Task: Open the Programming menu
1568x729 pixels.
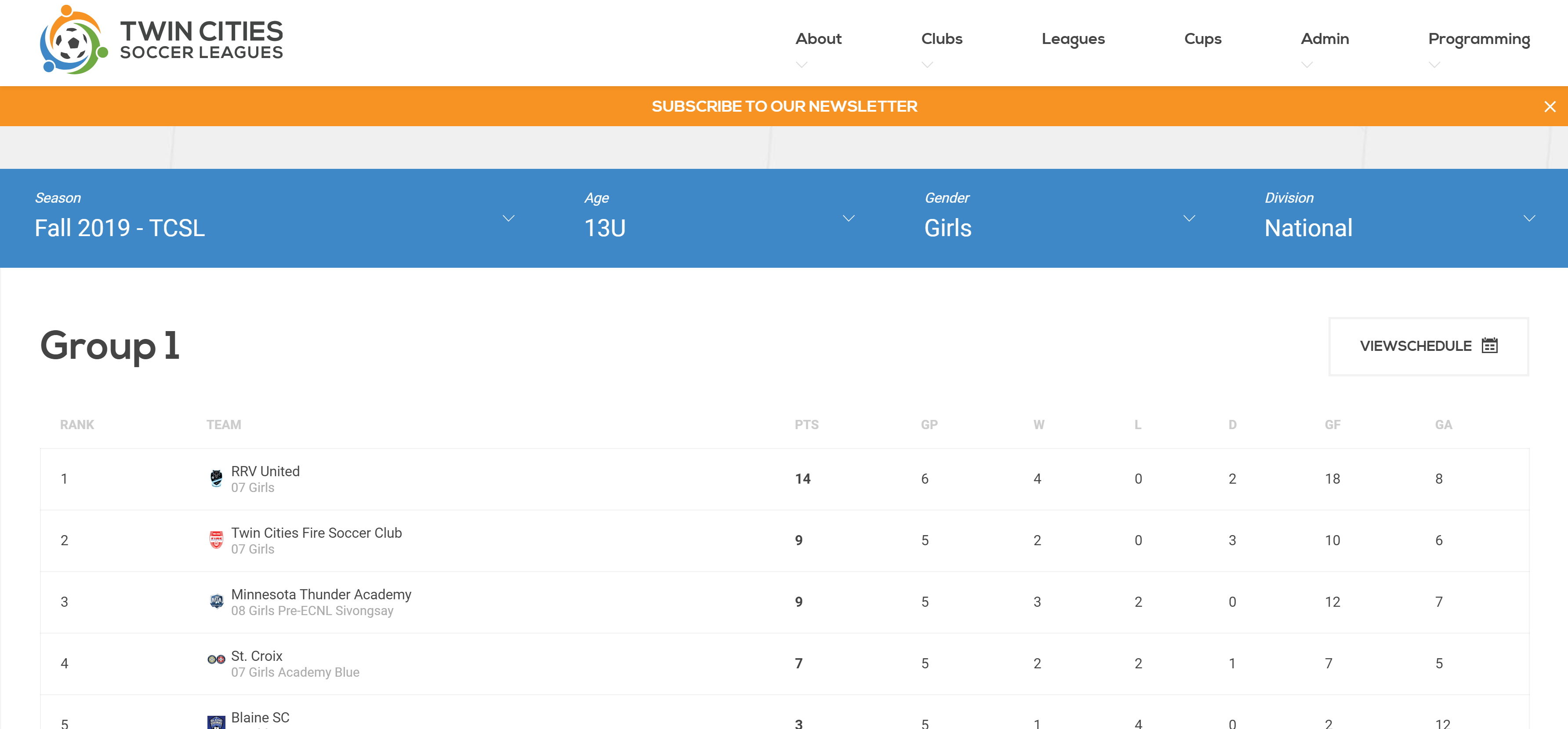Action: point(1479,40)
